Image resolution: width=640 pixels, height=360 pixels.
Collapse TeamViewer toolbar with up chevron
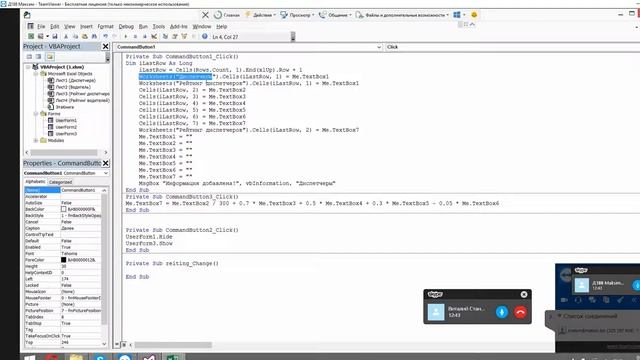[472, 24]
